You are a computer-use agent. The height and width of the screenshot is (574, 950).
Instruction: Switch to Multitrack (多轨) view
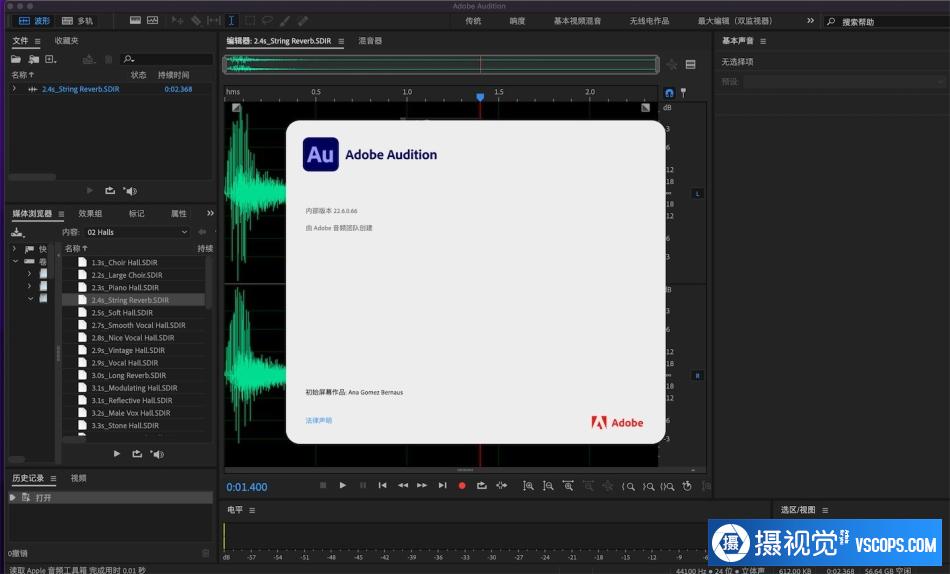(x=78, y=21)
